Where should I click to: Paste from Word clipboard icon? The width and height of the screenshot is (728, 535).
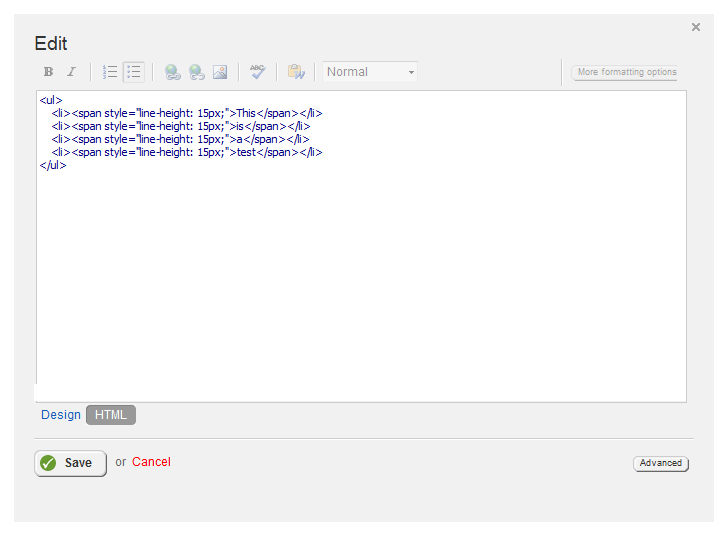pyautogui.click(x=296, y=72)
